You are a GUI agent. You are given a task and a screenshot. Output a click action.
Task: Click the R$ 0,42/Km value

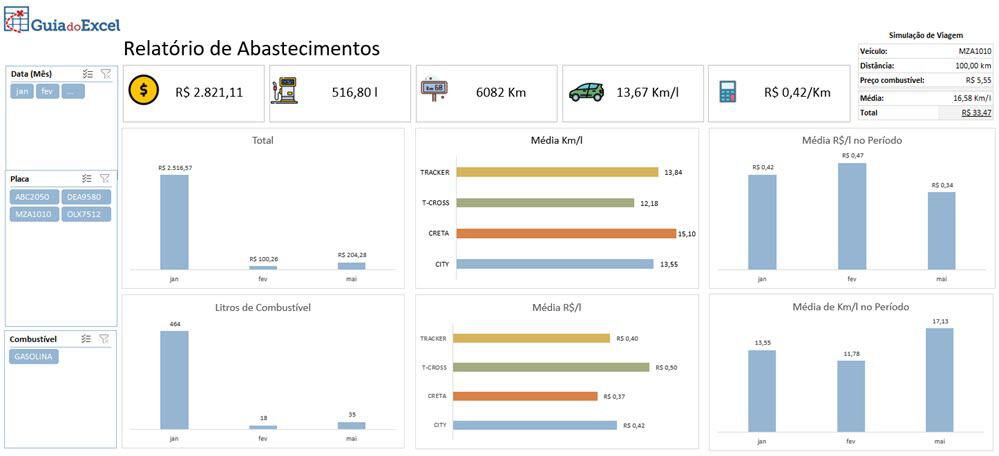(798, 92)
